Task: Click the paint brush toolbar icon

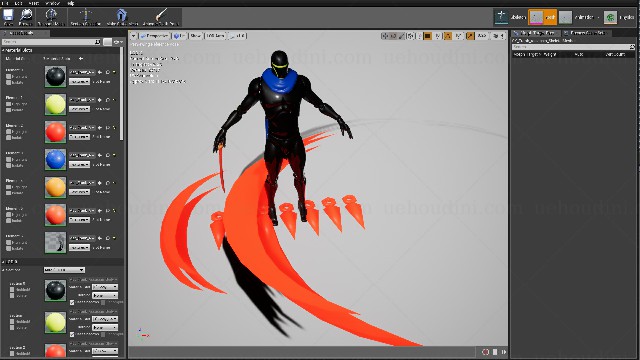Action: (x=161, y=16)
